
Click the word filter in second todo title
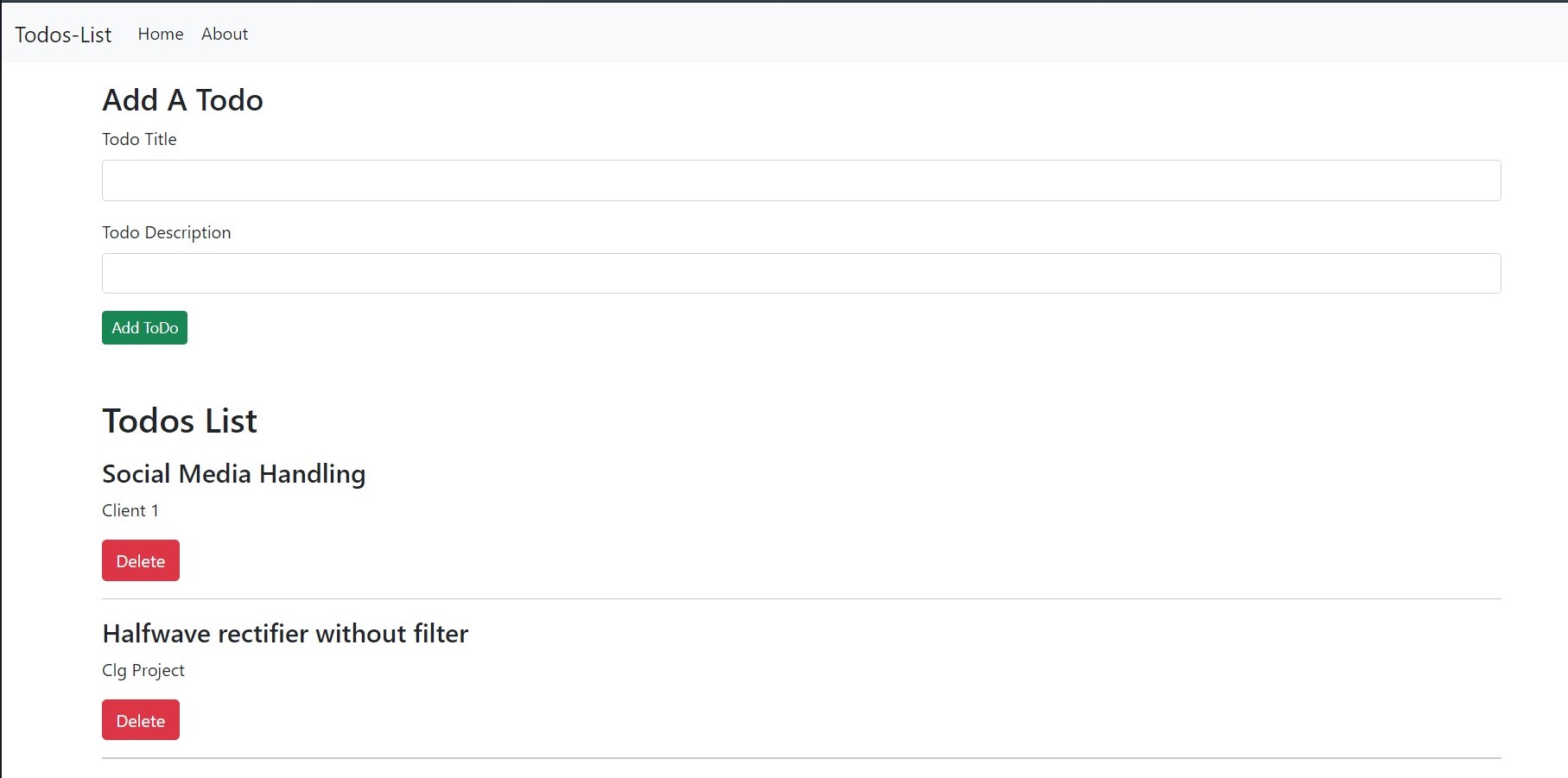[441, 634]
